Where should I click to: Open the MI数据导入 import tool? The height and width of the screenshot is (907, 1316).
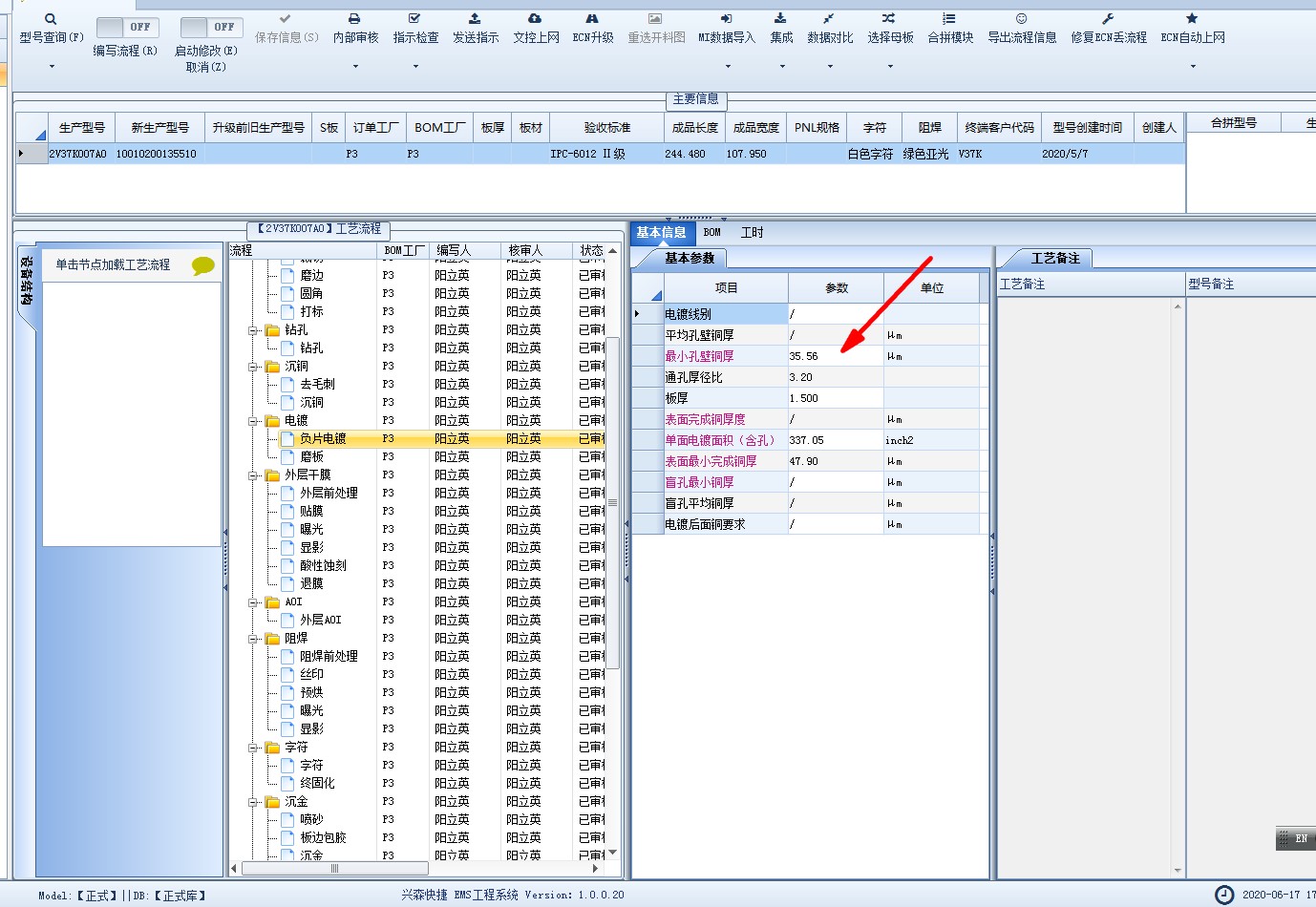click(x=727, y=29)
